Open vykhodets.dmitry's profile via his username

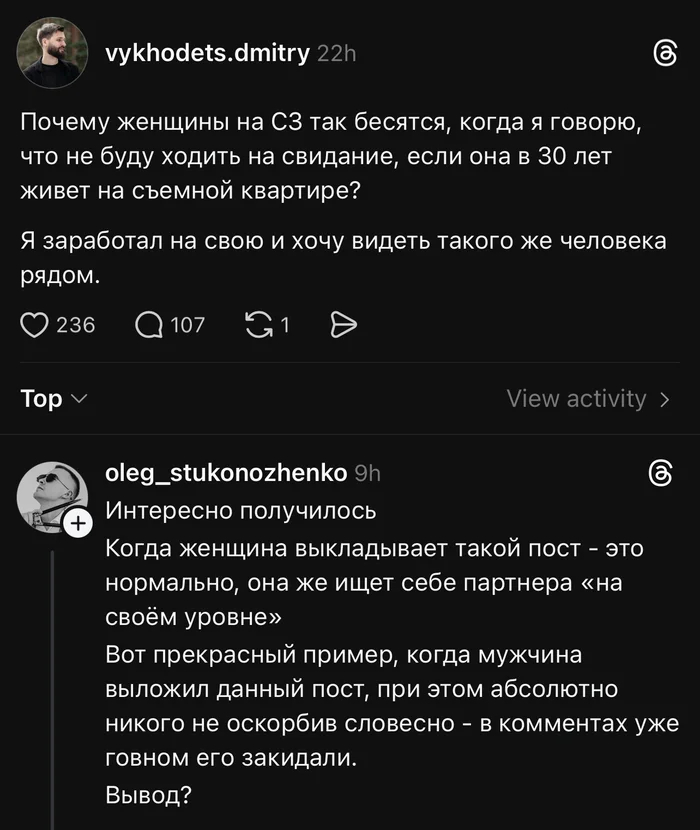click(x=205, y=55)
